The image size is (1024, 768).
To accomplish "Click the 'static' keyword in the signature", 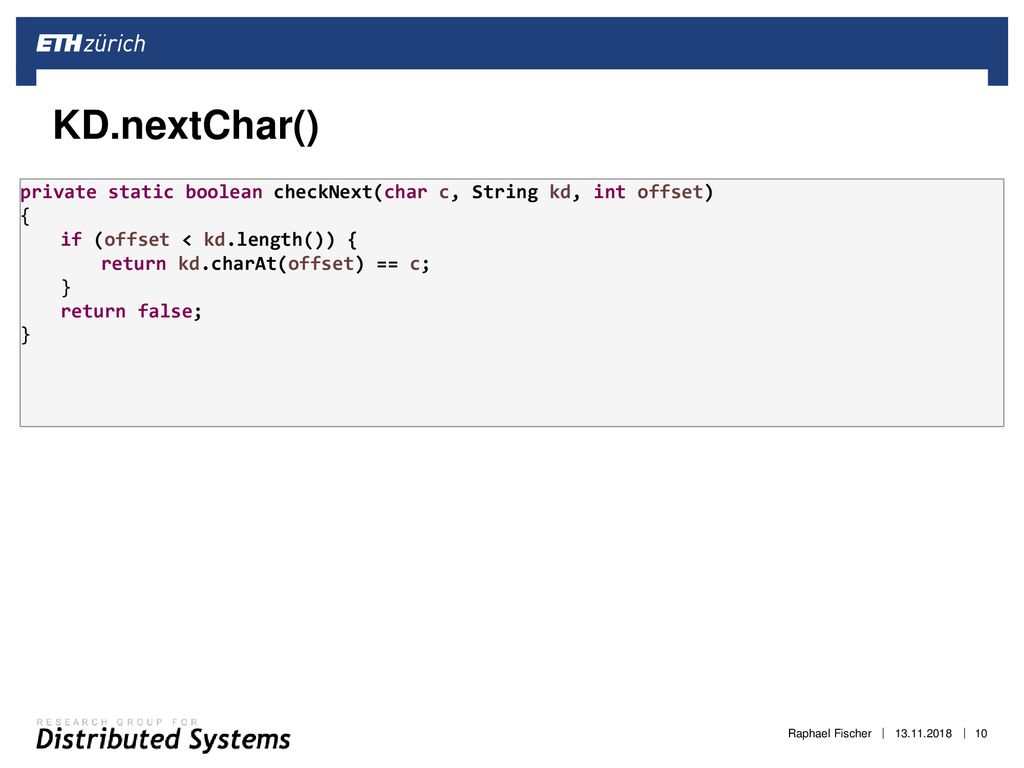I will pos(140,192).
